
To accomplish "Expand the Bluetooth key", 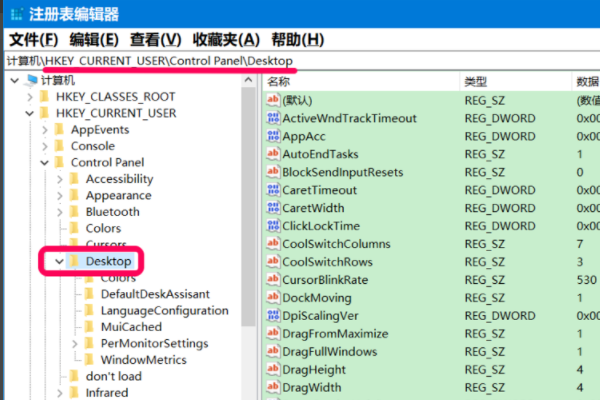I will (60, 212).
